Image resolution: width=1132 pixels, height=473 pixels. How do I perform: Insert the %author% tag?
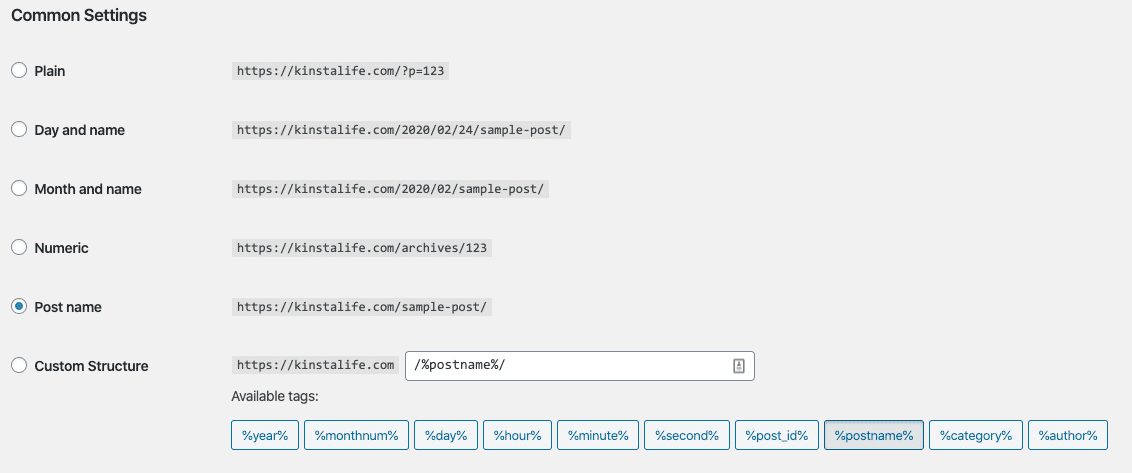[1067, 435]
